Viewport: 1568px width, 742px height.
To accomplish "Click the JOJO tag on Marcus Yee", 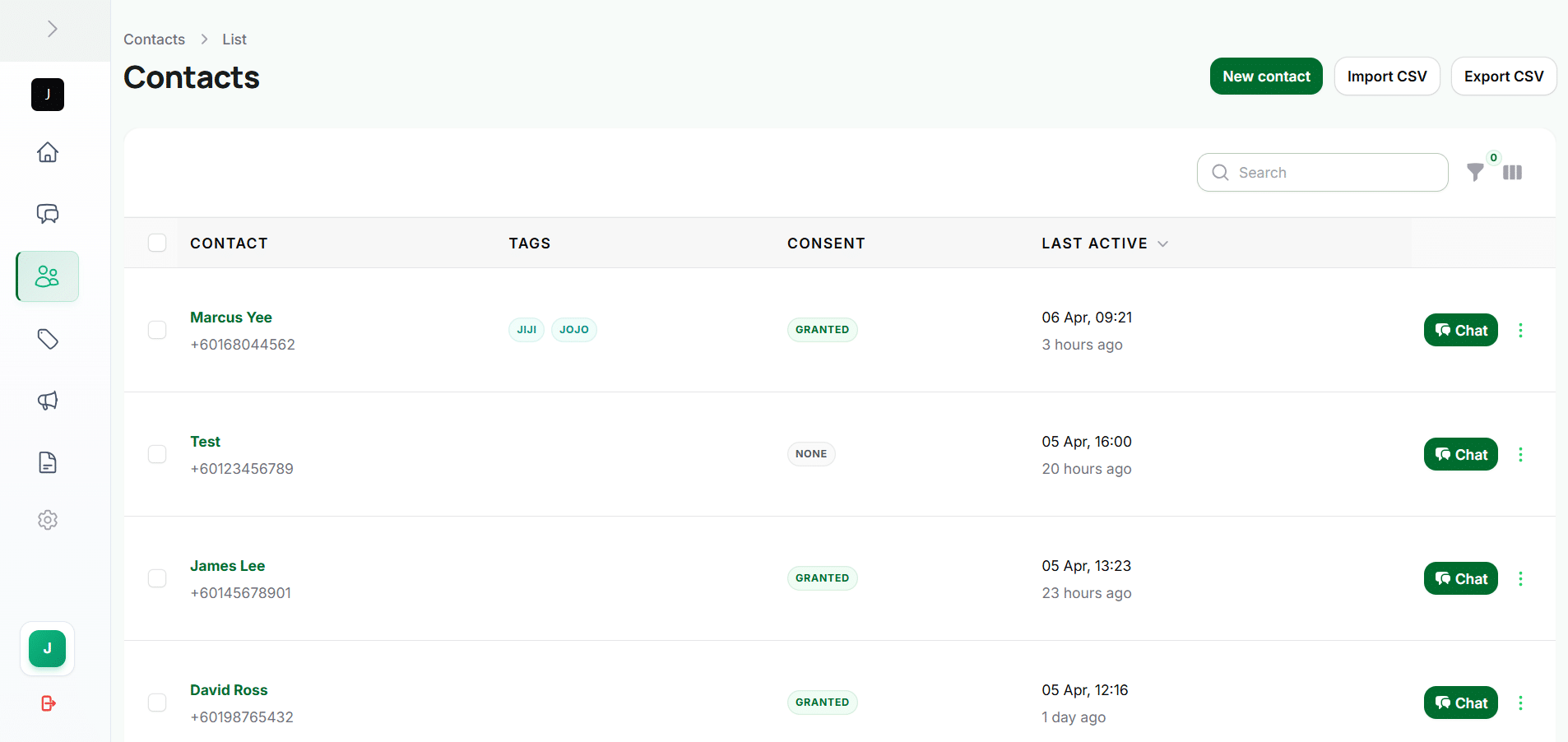I will pyautogui.click(x=574, y=330).
